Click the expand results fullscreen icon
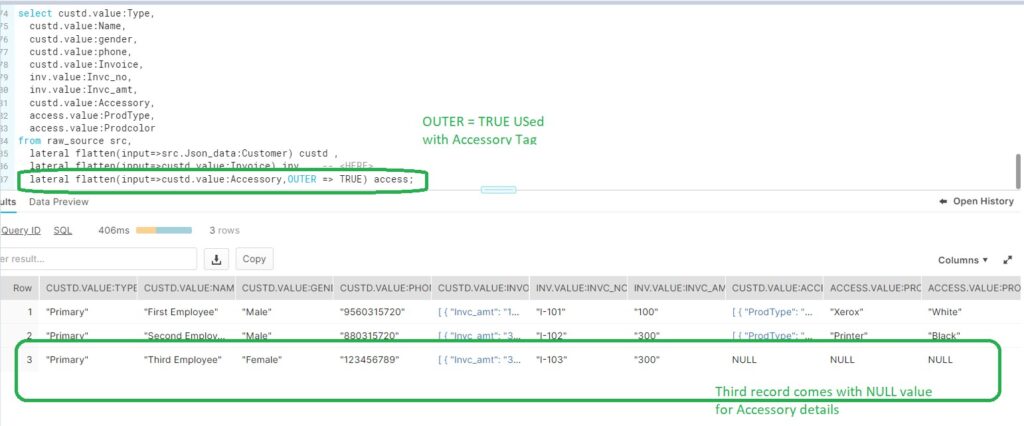1024x426 pixels. click(1007, 260)
